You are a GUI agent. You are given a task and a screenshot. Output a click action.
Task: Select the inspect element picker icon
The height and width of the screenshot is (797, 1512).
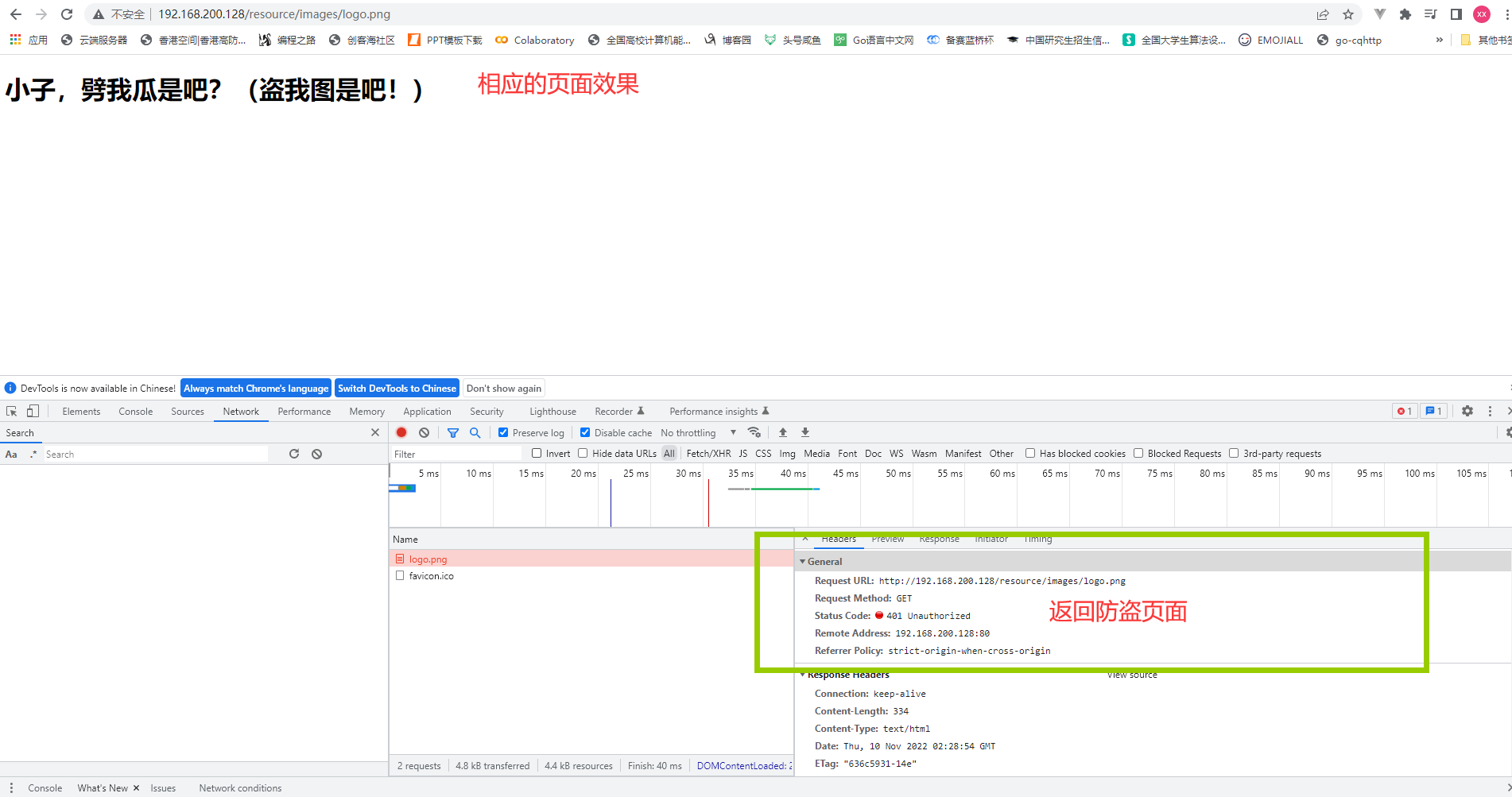(x=12, y=411)
